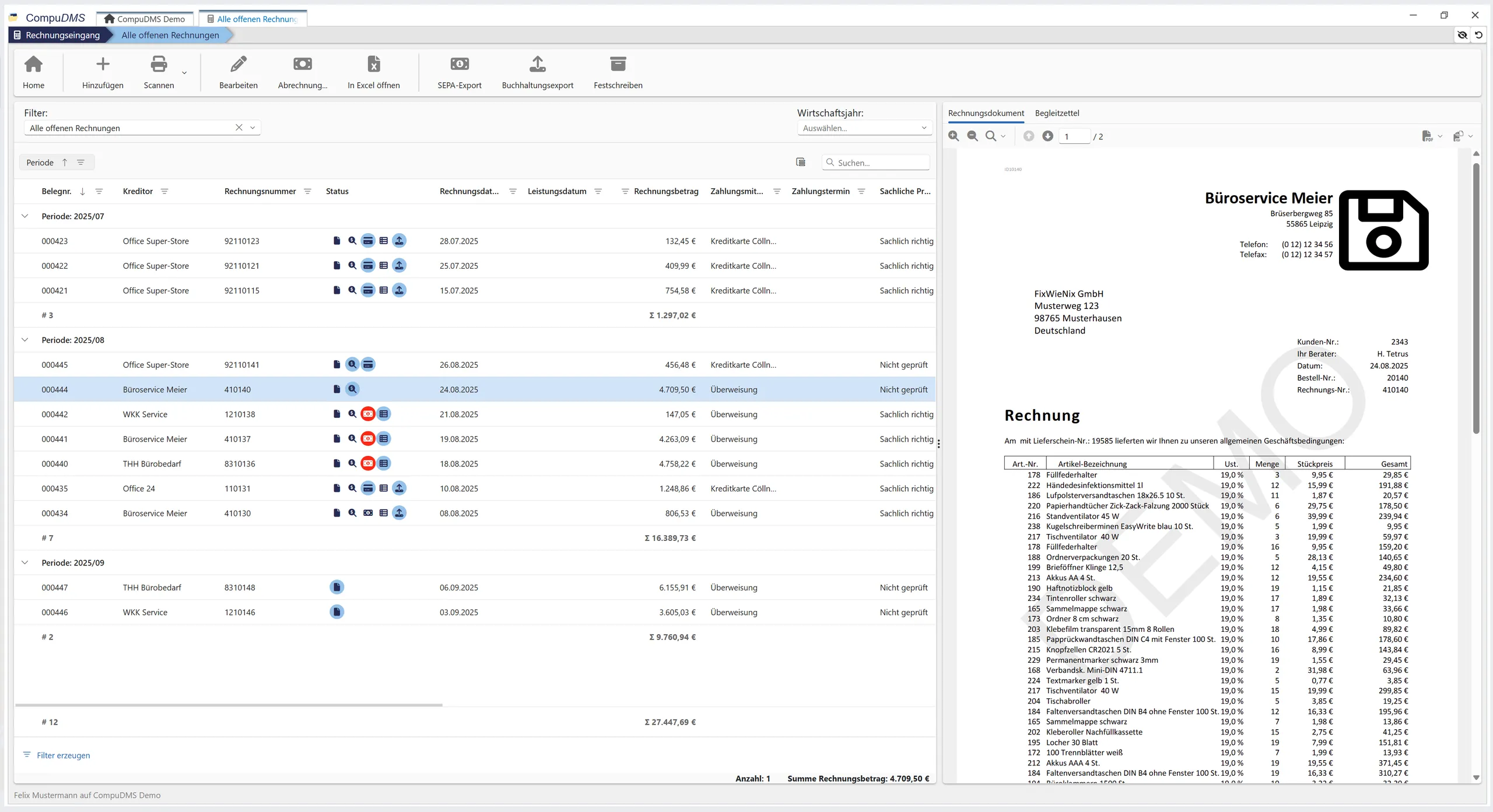The width and height of the screenshot is (1493, 812).
Task: Click the Filter erzeugen link
Action: pos(63,755)
